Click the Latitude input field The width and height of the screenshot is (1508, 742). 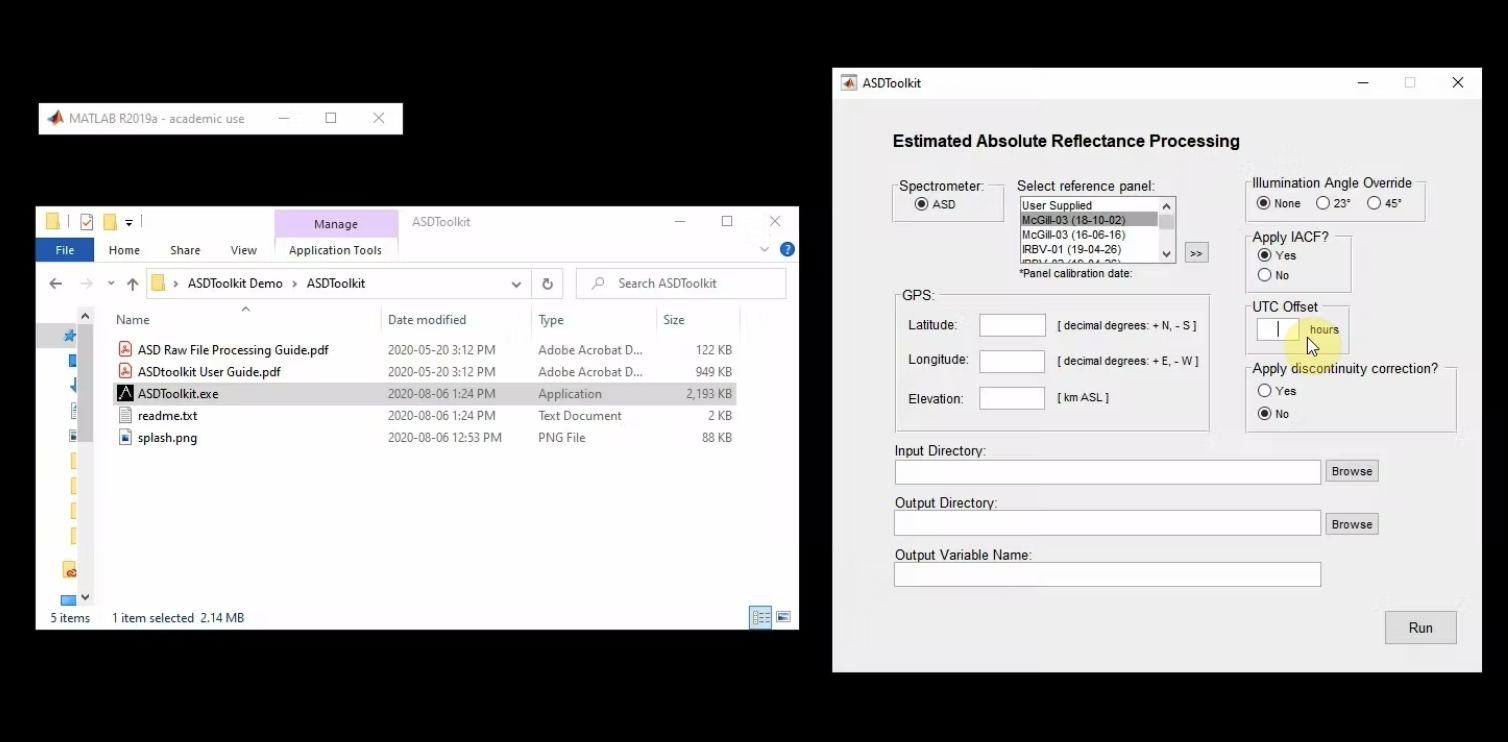[x=1012, y=325]
